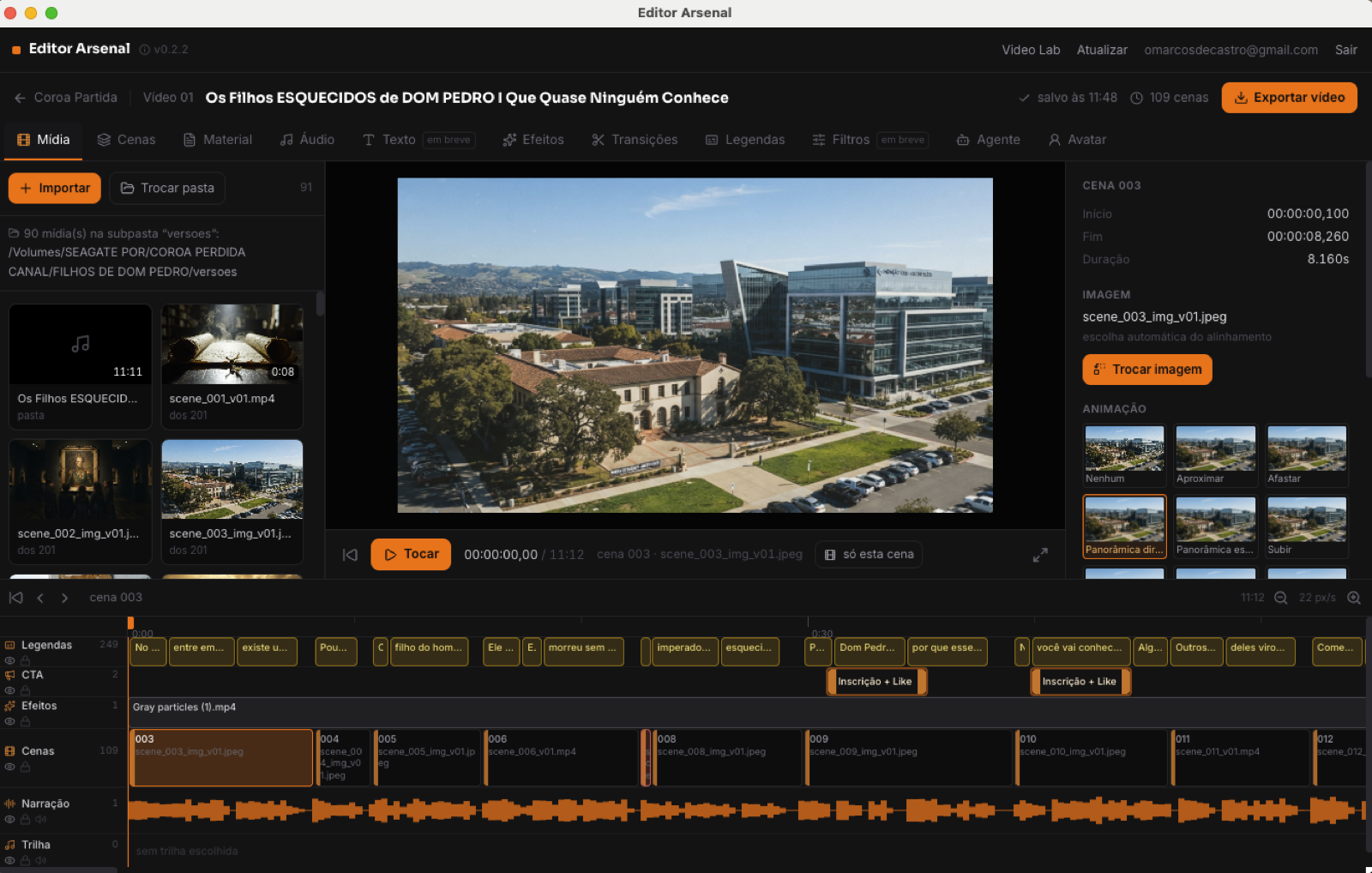1372x873 pixels.
Task: Toggle 'só esta cena' playback mode
Action: (x=869, y=555)
